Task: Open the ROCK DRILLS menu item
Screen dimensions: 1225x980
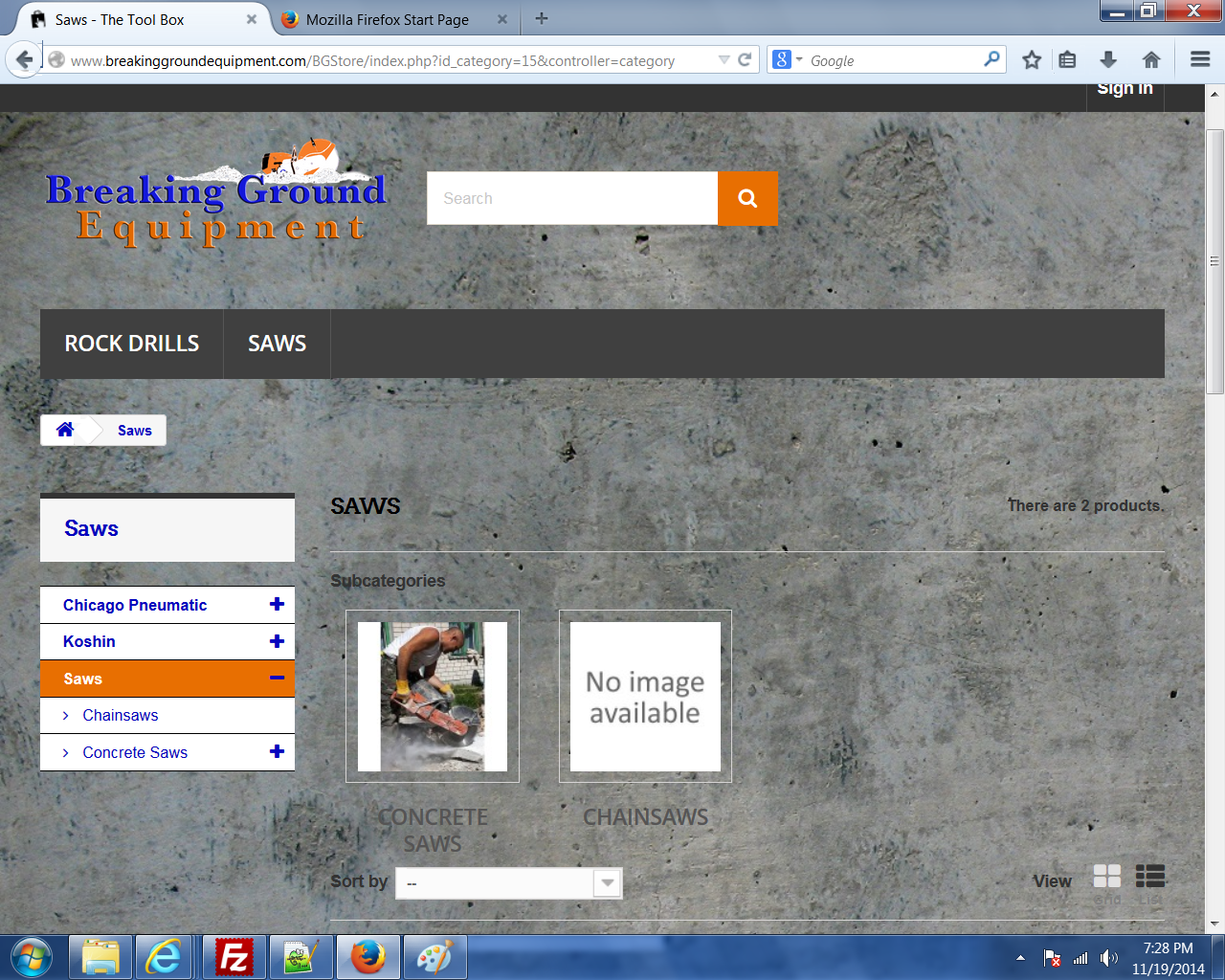Action: click(x=132, y=344)
